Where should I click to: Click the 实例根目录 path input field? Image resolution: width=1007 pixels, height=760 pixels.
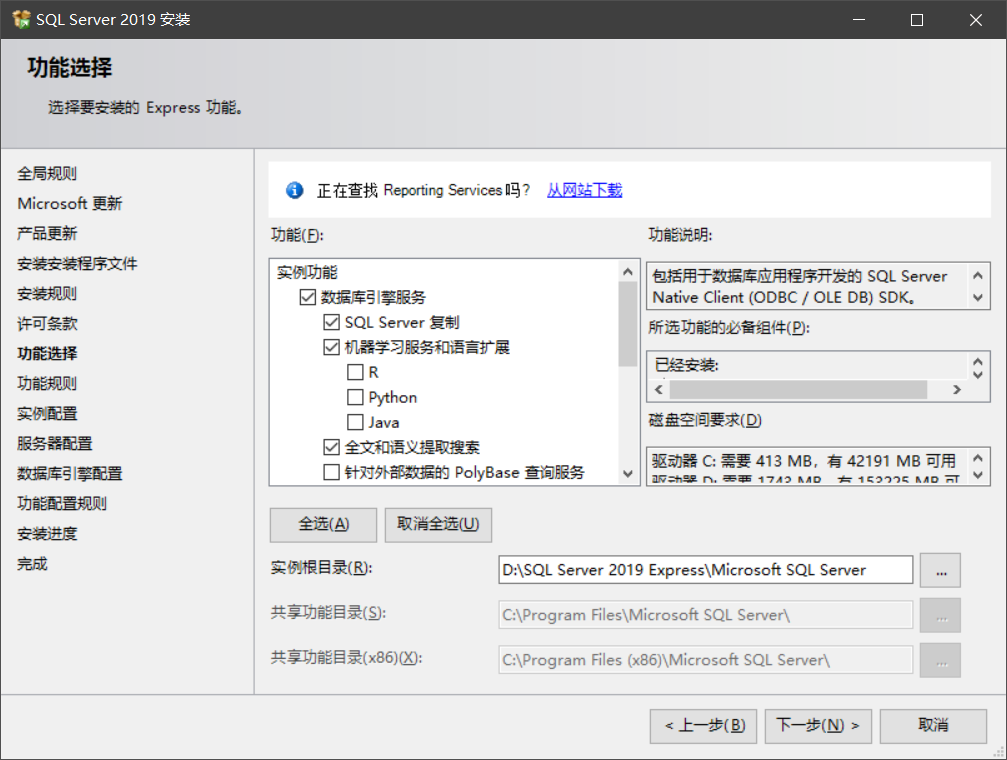[x=705, y=570]
